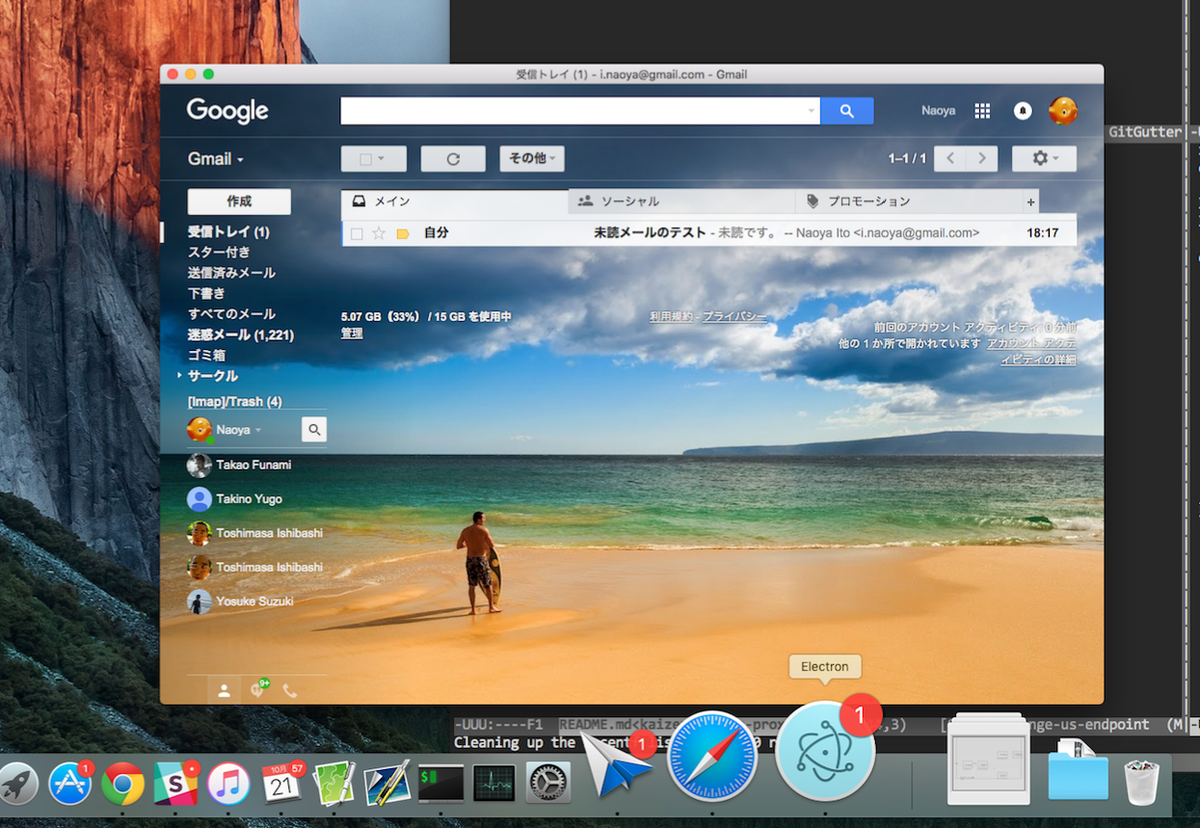Open Electron app in Dock
The height and width of the screenshot is (828, 1200).
[825, 752]
